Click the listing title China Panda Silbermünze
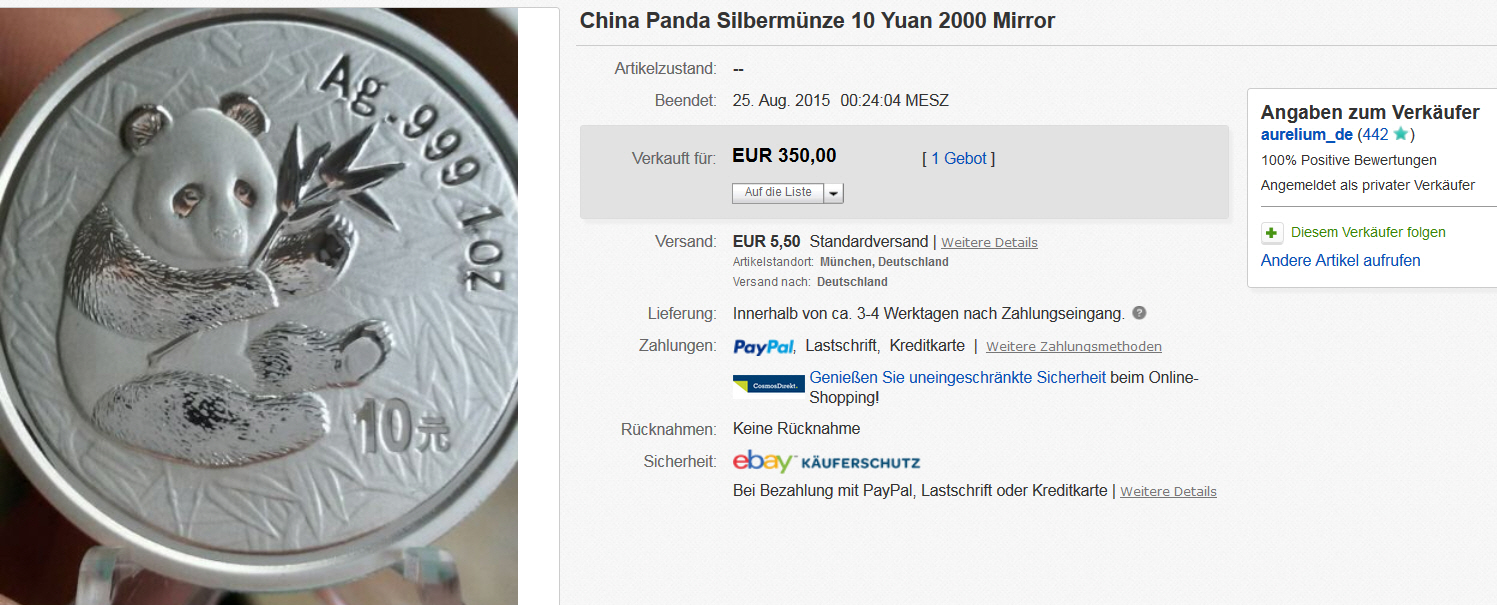 (817, 21)
